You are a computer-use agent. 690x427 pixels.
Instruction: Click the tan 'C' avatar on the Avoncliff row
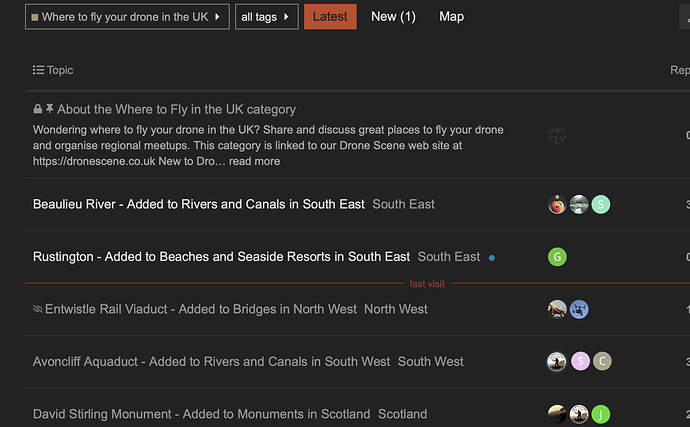pos(602,361)
